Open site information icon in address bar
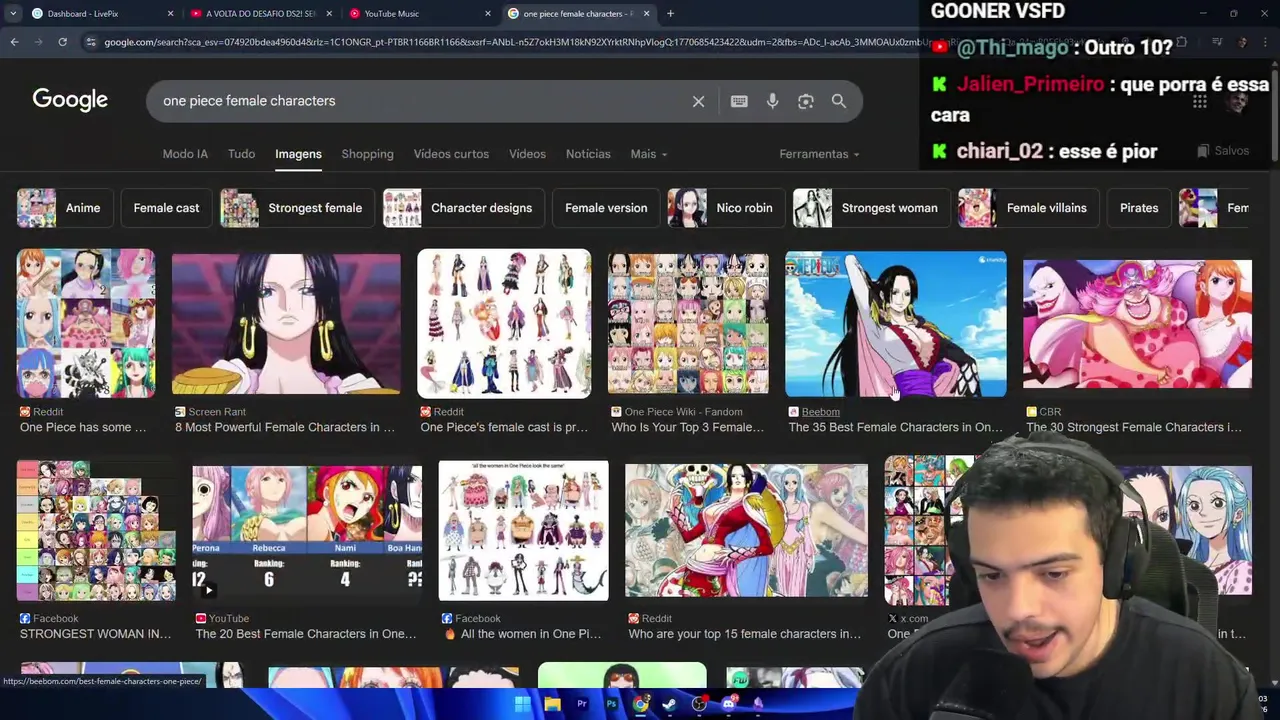Screen dimensions: 1280x720 pyautogui.click(x=91, y=42)
